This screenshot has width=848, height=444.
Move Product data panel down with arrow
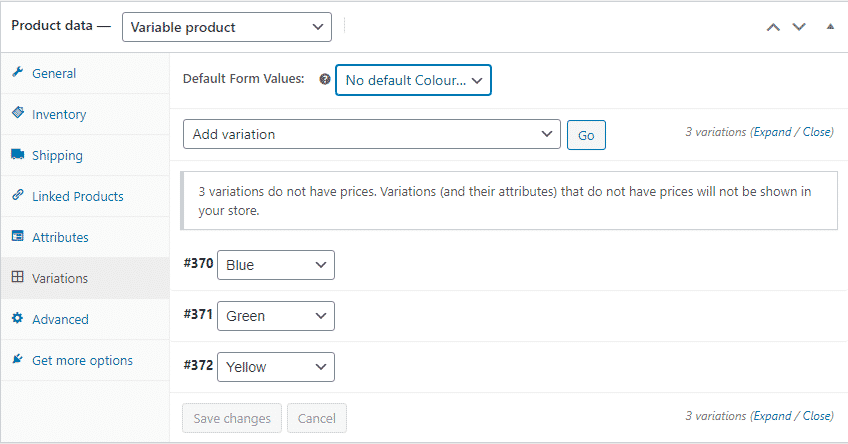[799, 27]
